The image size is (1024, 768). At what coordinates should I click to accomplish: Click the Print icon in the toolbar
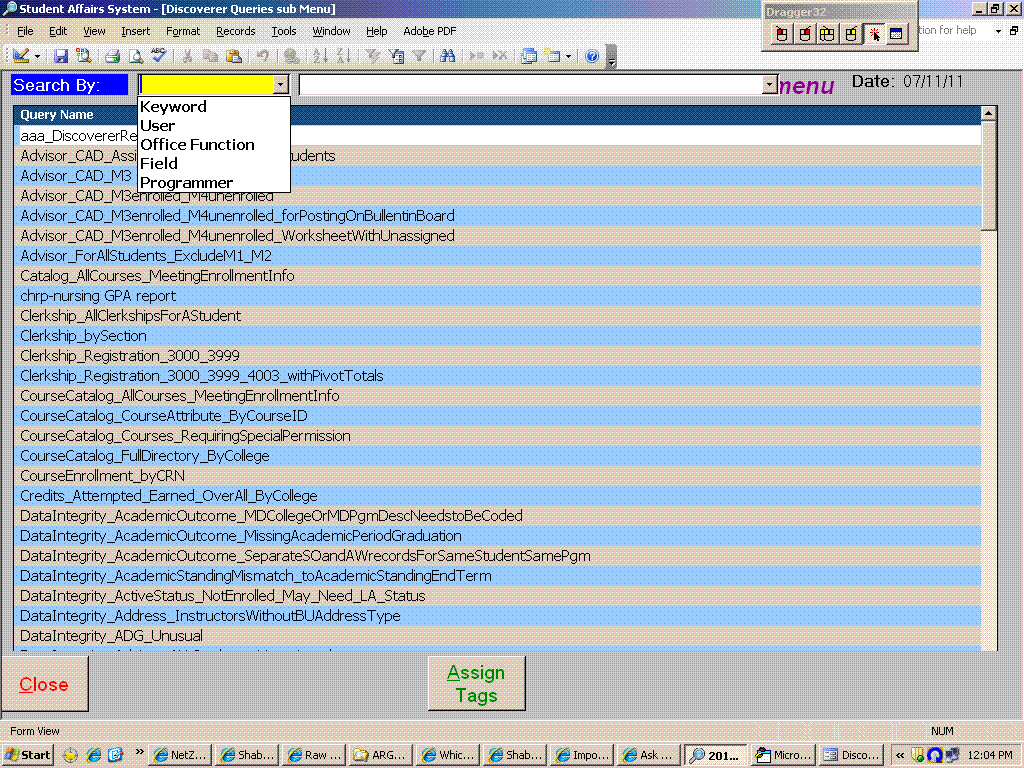113,57
